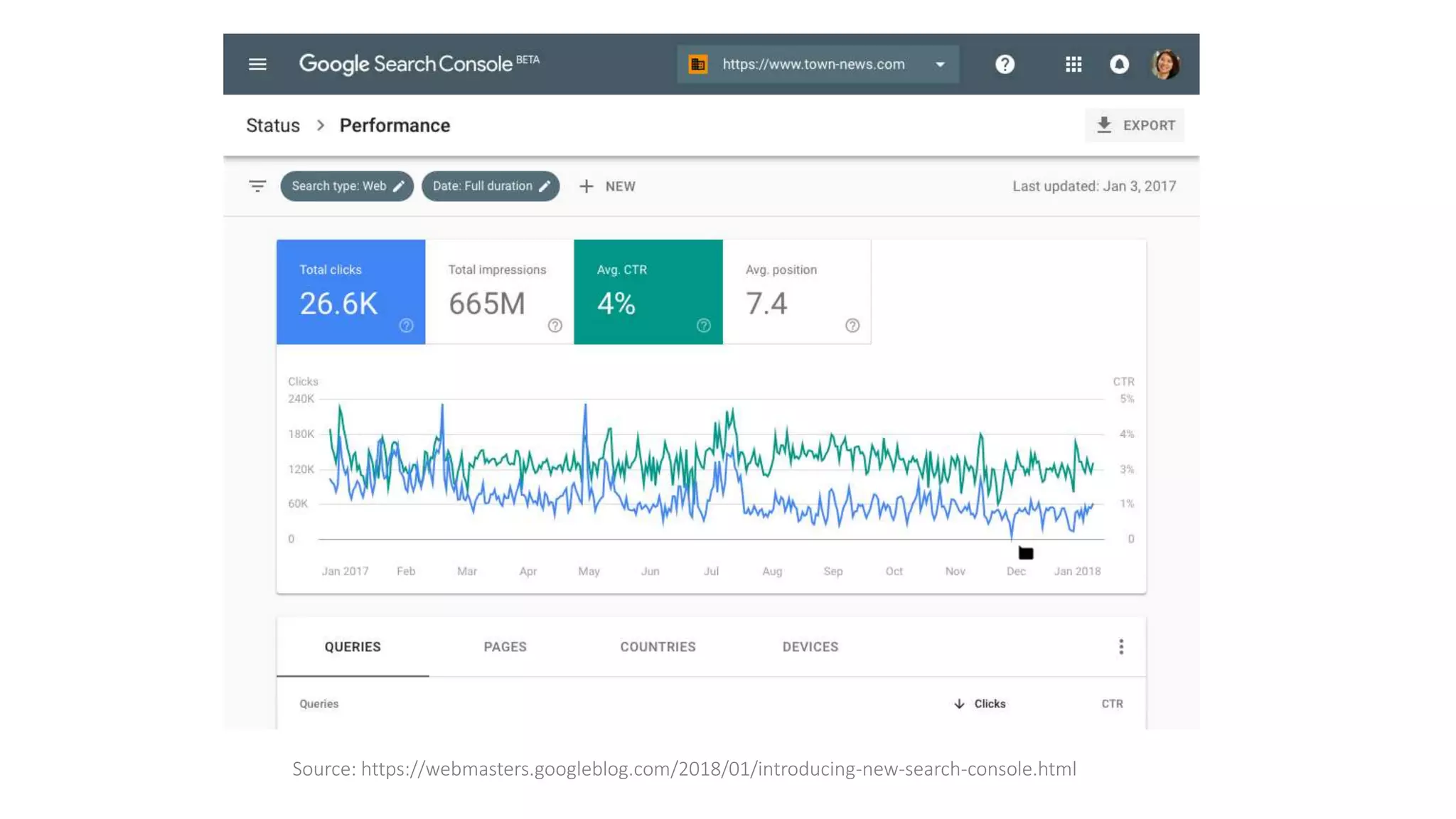The height and width of the screenshot is (819, 1456).
Task: Click the Performance breadcrumb title
Action: click(395, 125)
